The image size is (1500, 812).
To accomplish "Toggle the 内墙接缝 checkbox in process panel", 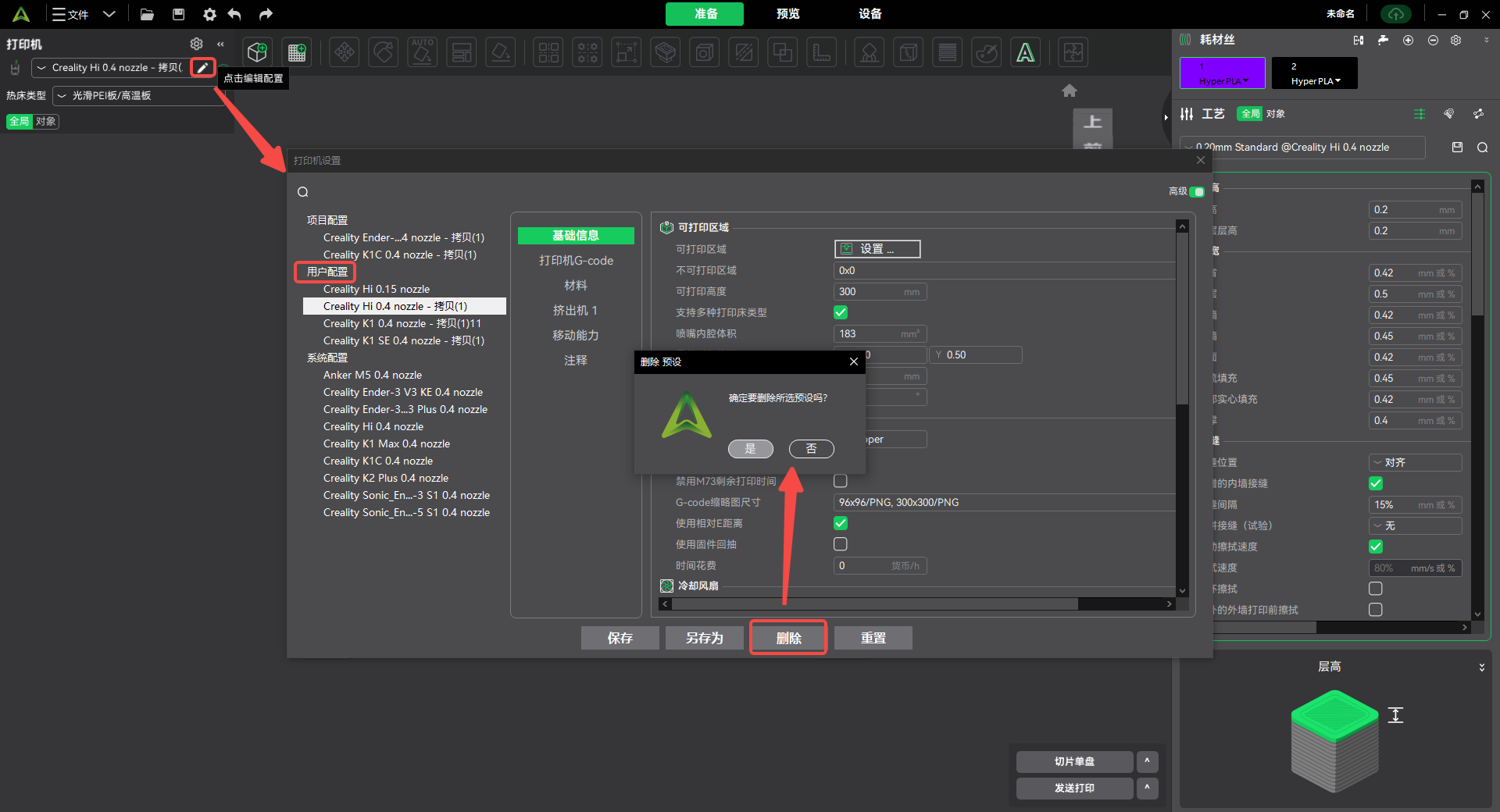I will pyautogui.click(x=1376, y=483).
